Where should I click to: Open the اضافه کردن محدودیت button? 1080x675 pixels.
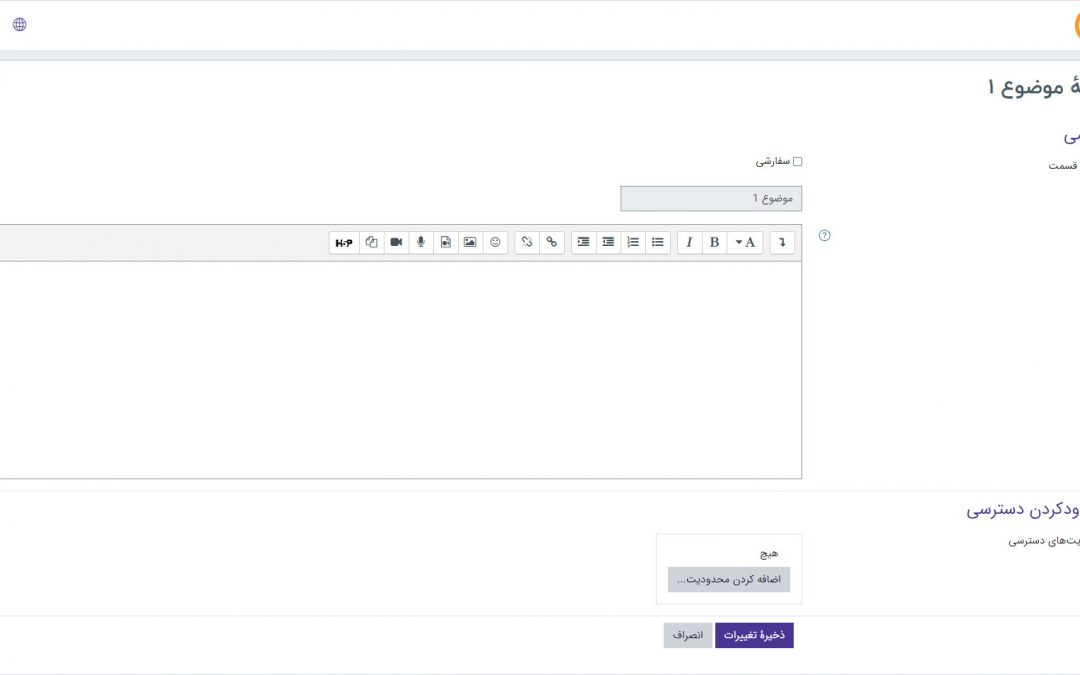click(729, 580)
